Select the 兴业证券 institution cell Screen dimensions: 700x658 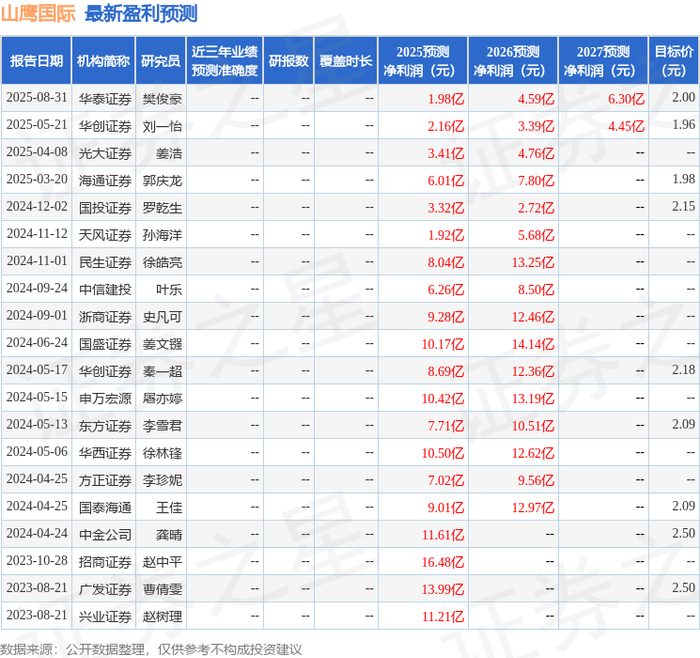coord(105,616)
